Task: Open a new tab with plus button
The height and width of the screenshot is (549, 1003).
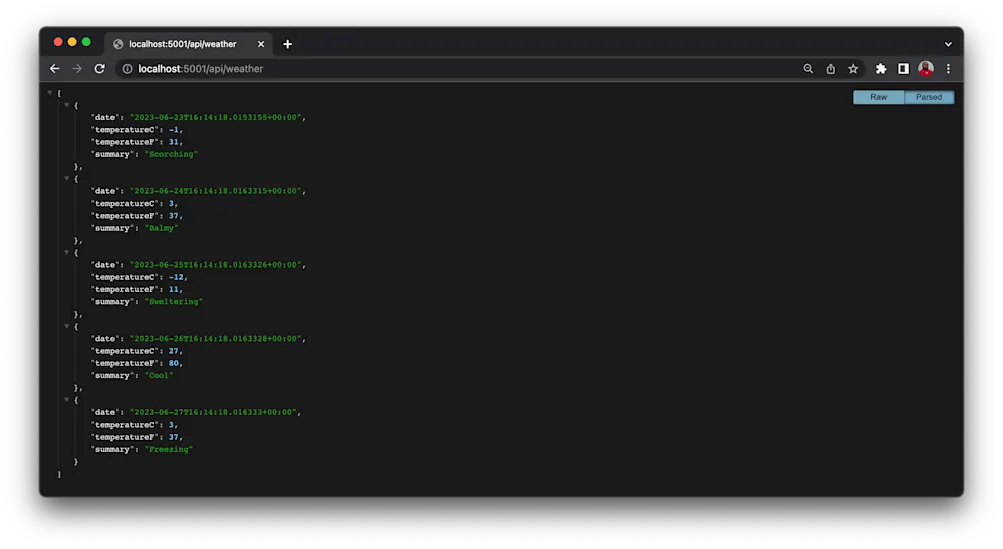Action: (287, 44)
